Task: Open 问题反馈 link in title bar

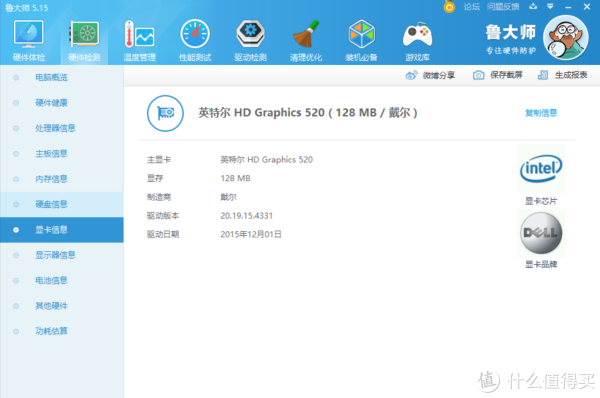Action: (503, 7)
